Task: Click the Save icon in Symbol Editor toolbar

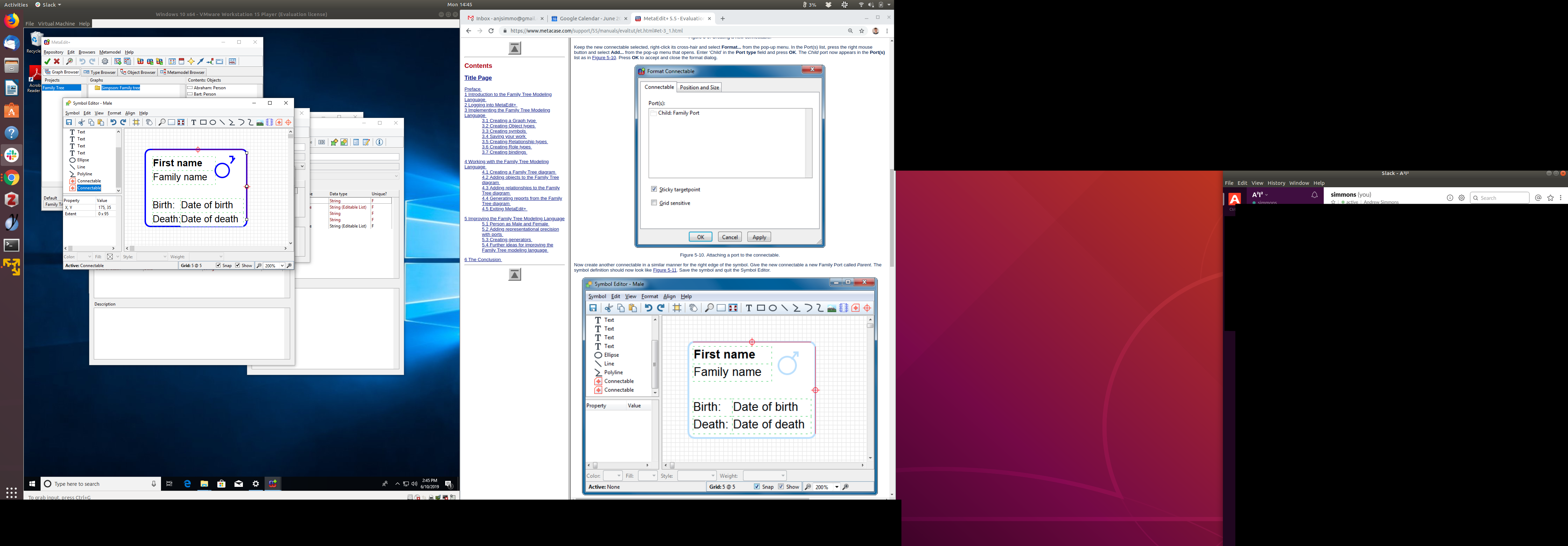Action: point(69,122)
